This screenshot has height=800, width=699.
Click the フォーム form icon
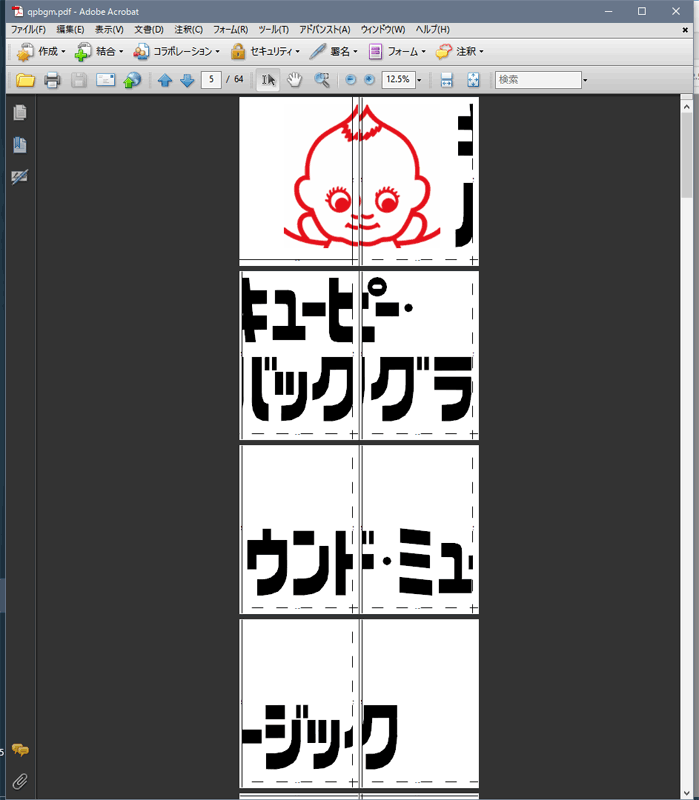click(x=375, y=52)
